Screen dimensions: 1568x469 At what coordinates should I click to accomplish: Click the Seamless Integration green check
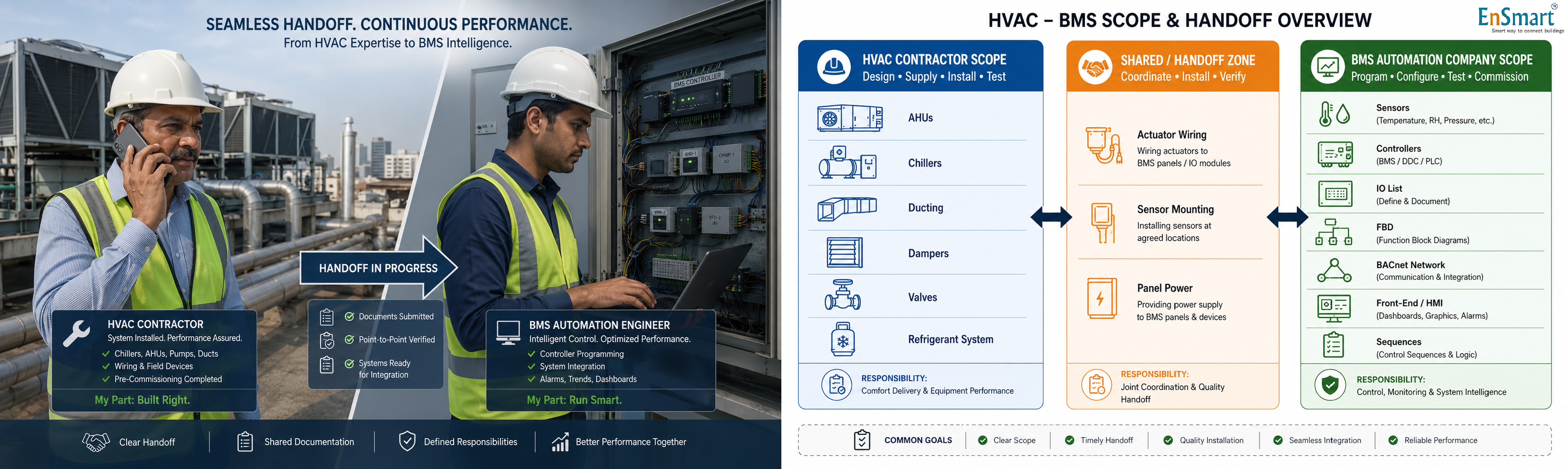pos(1277,441)
